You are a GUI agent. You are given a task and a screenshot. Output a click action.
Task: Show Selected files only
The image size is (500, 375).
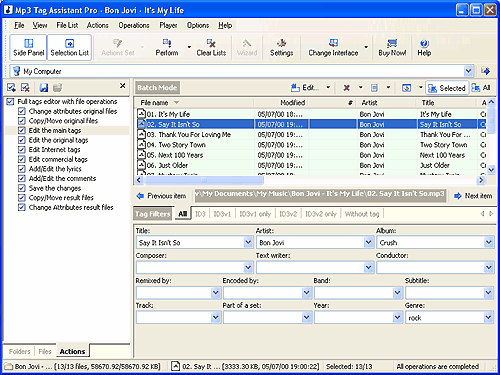(447, 88)
